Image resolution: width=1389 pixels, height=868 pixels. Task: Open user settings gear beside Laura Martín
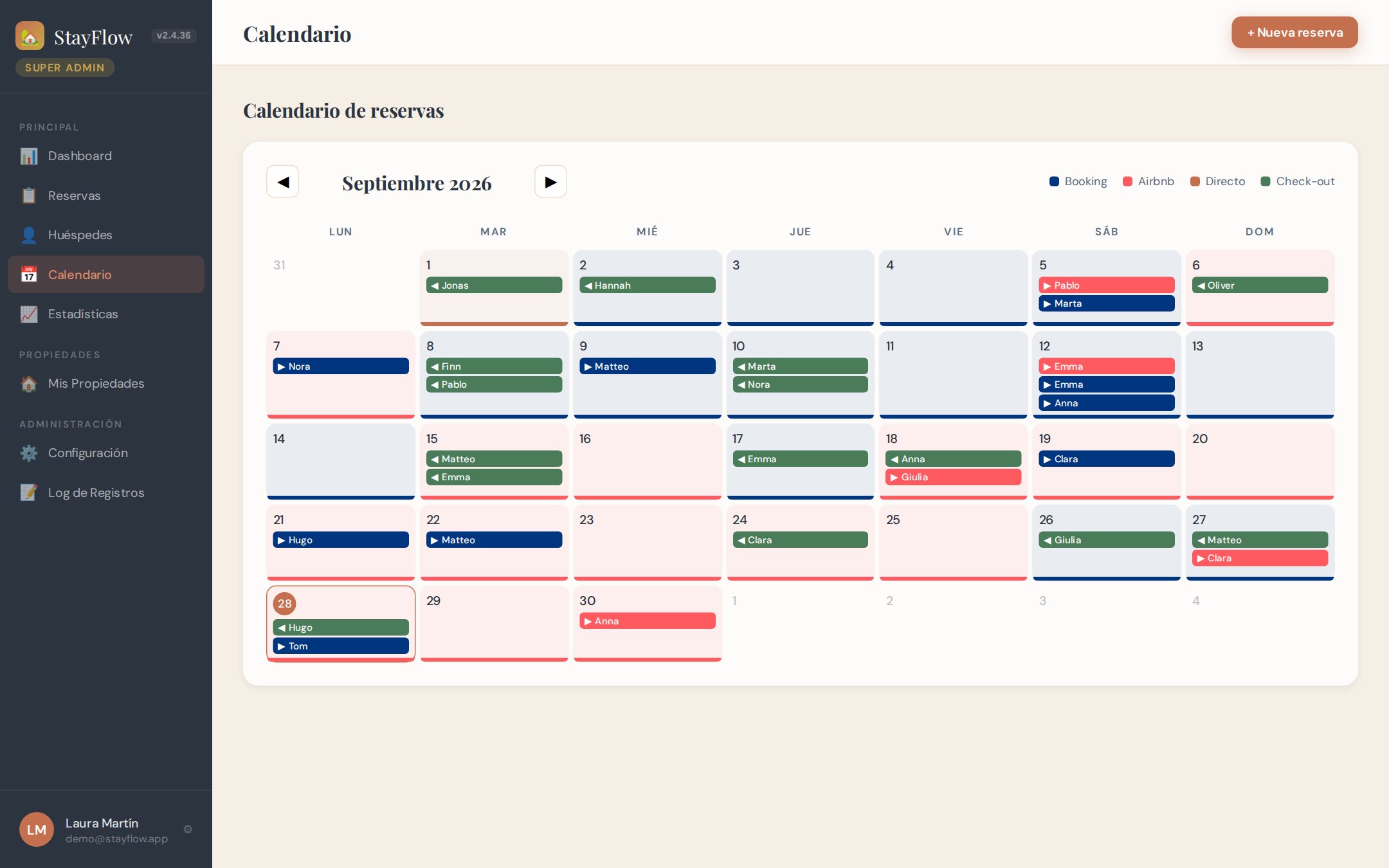(x=188, y=829)
